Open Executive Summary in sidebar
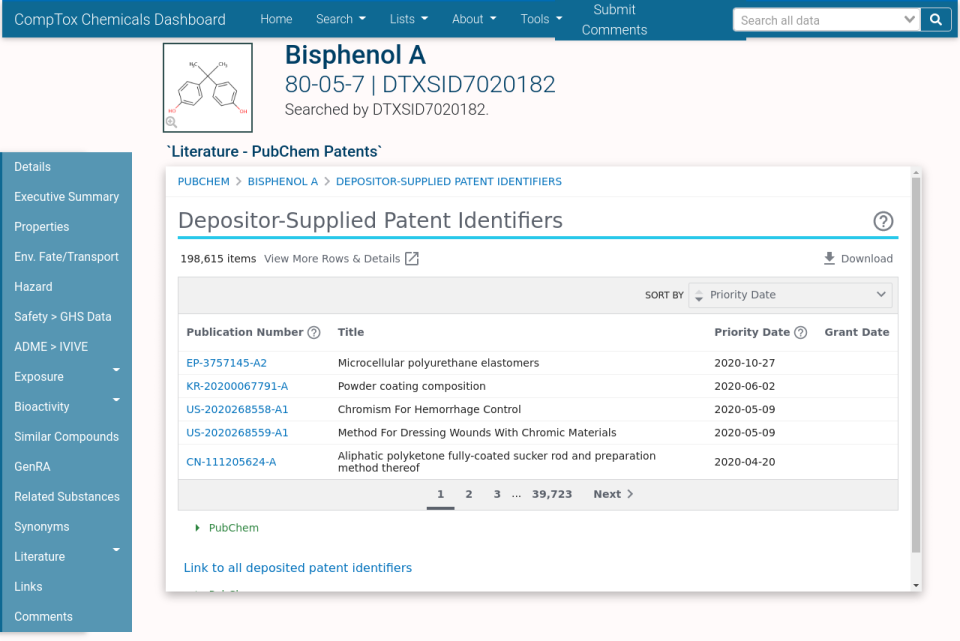This screenshot has height=641, width=960. click(x=67, y=197)
